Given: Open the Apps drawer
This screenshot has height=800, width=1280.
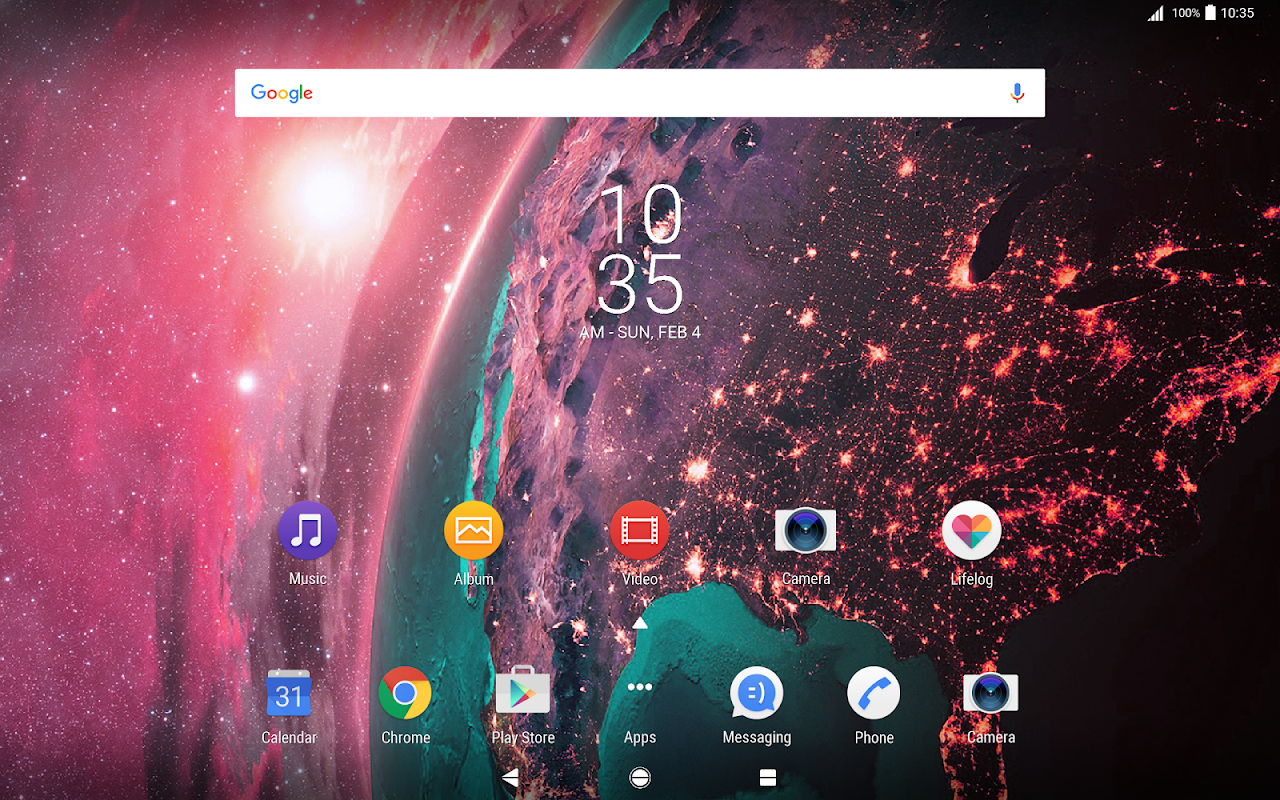Looking at the screenshot, I should [x=640, y=687].
